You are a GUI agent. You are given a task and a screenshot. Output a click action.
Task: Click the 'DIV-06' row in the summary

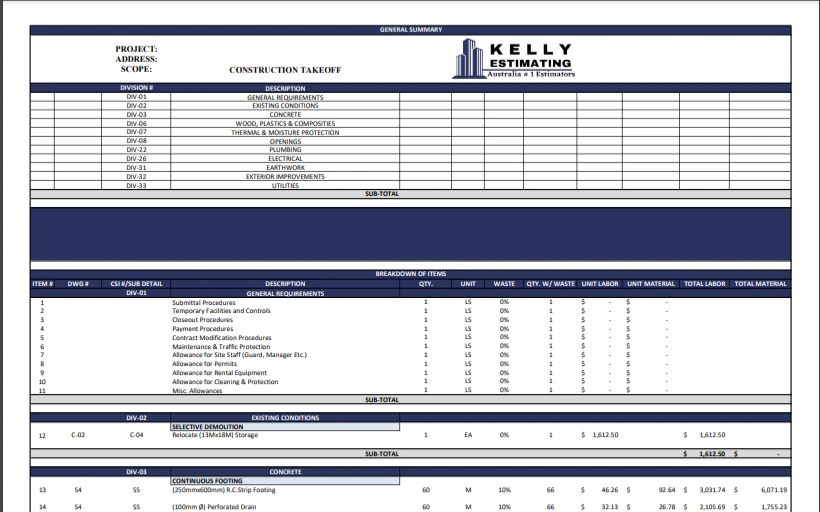tap(411, 123)
